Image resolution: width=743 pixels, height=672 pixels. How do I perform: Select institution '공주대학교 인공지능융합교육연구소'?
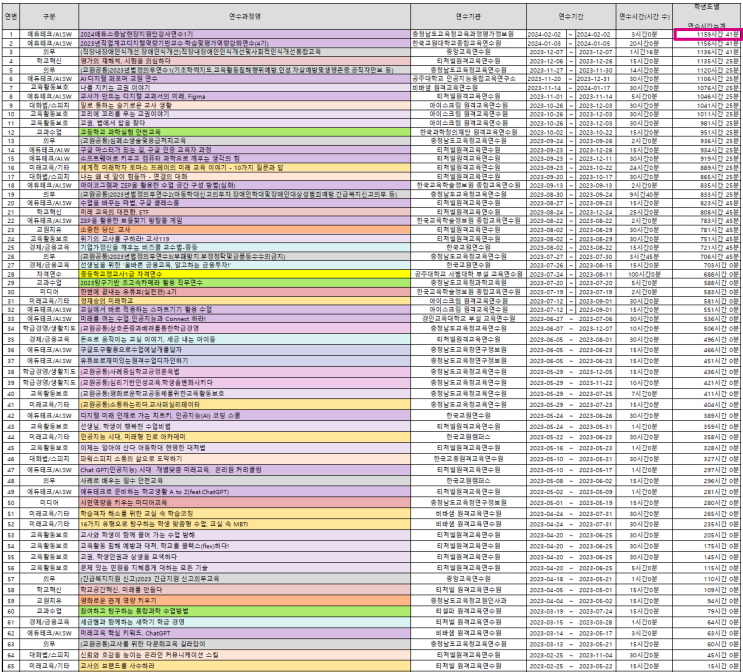[x=468, y=79]
